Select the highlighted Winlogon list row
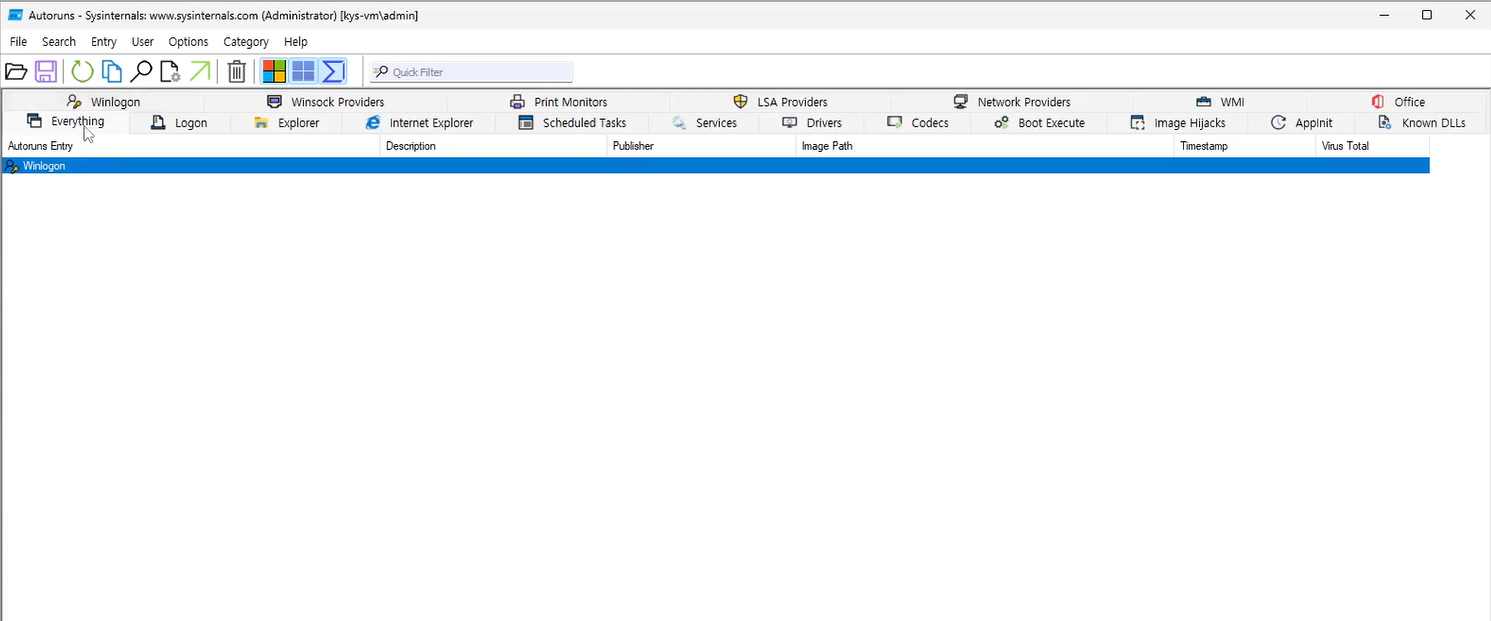The image size is (1491, 621). pyautogui.click(x=716, y=166)
